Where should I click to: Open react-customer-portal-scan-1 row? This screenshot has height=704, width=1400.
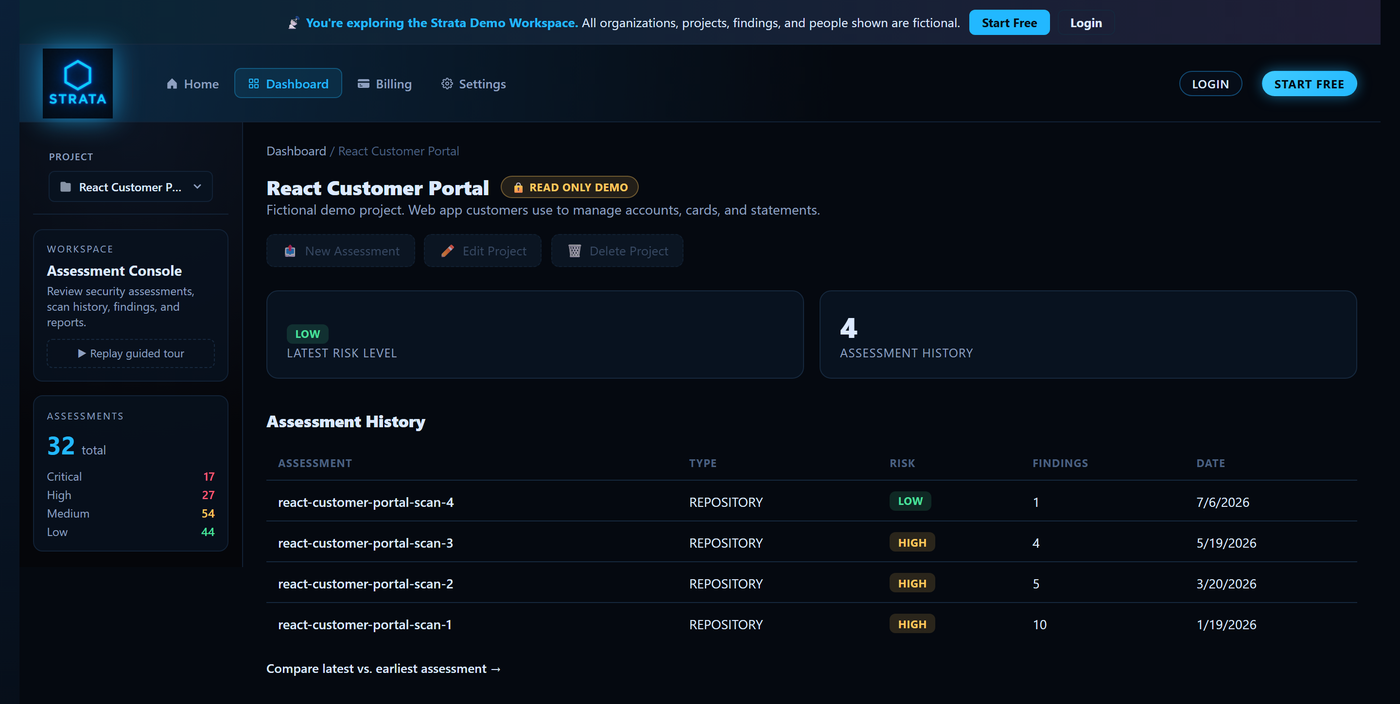click(x=812, y=624)
